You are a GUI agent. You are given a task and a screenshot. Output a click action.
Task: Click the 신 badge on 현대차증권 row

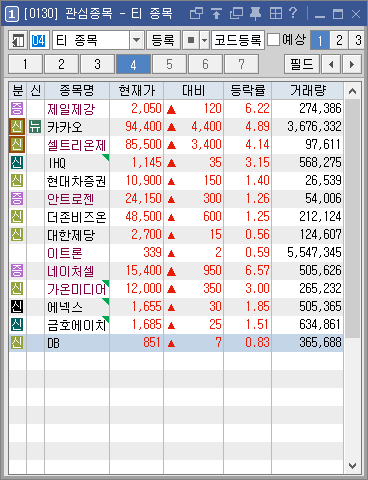[x=17, y=181]
